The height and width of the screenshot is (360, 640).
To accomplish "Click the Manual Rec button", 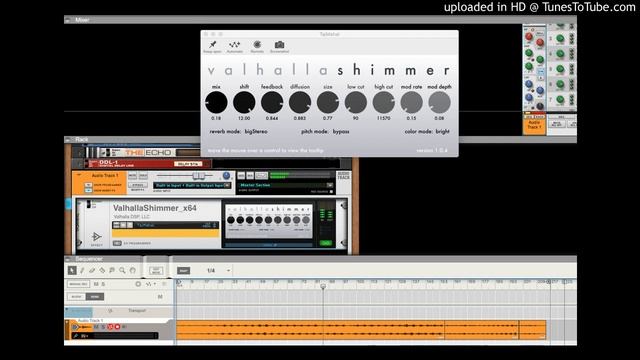I will [78, 284].
